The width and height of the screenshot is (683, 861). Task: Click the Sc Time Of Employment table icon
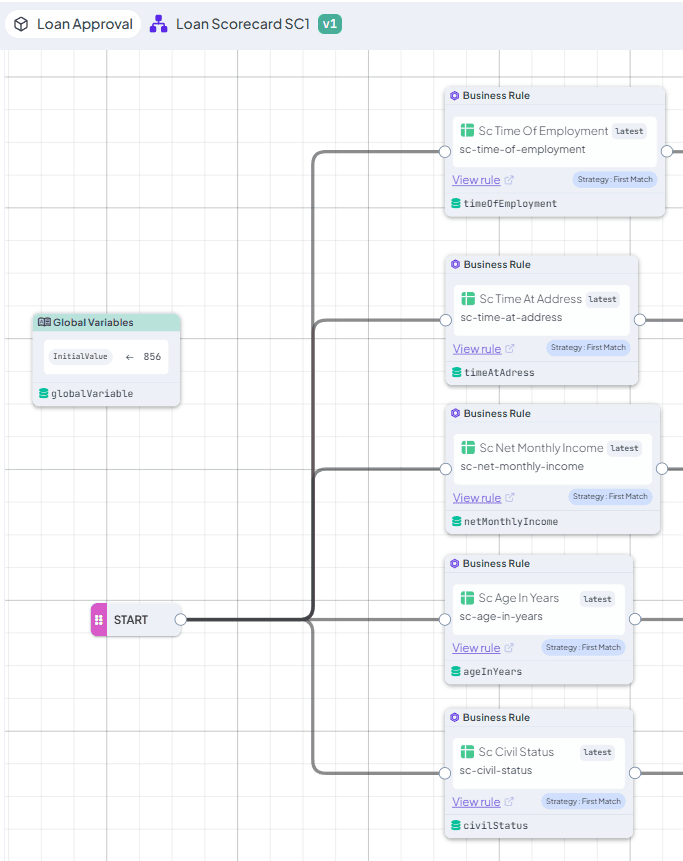(x=467, y=130)
